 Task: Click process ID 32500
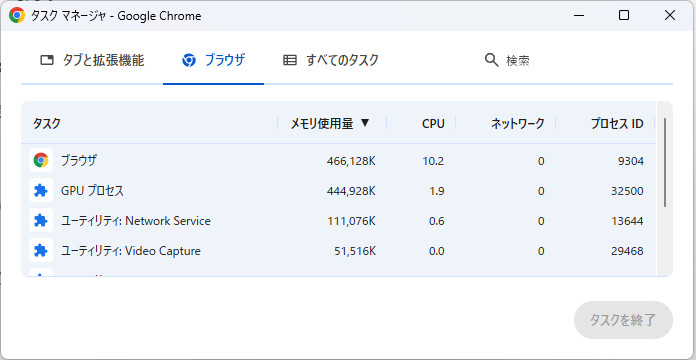point(627,191)
